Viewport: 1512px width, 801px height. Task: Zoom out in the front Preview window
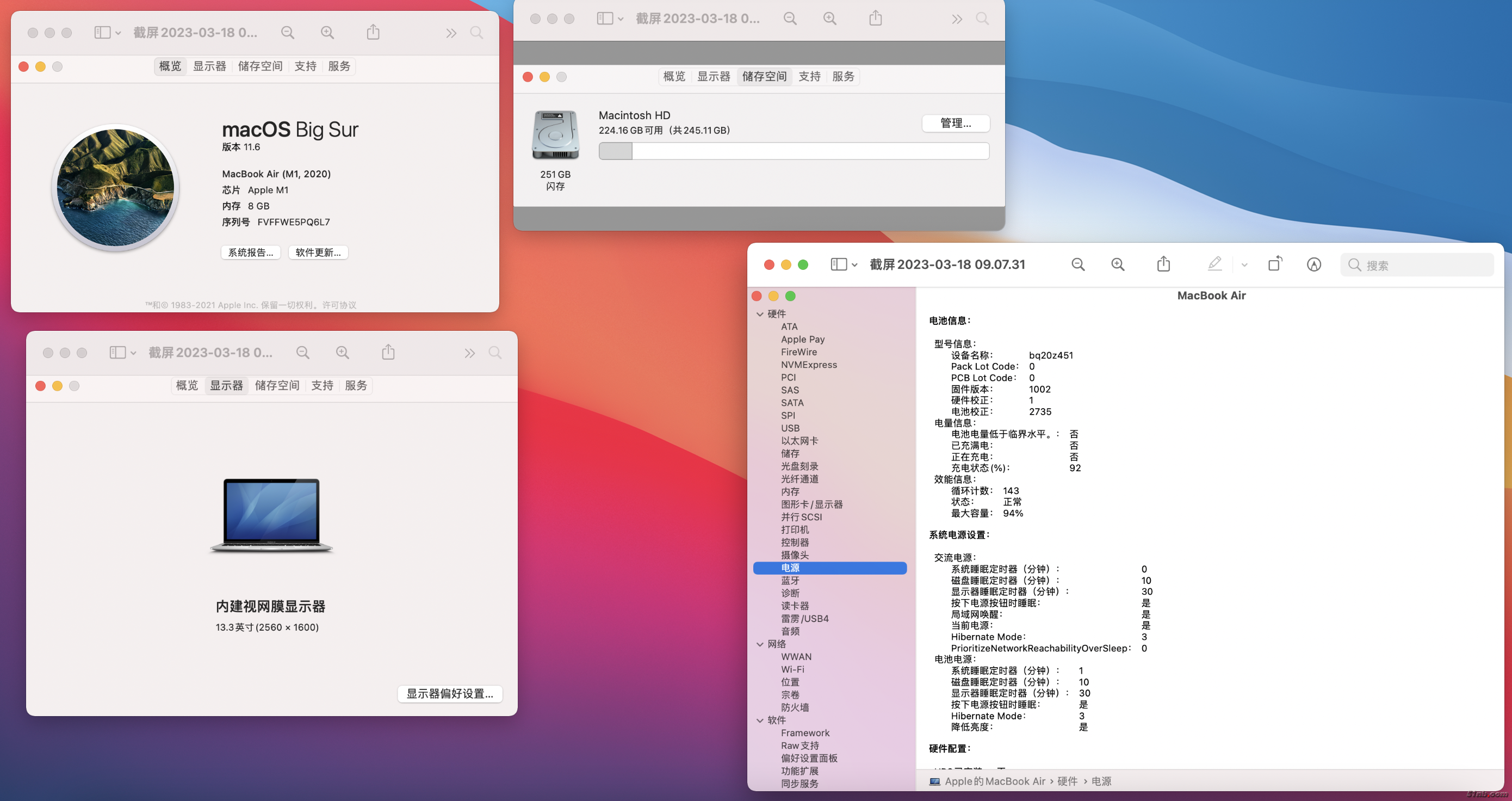click(1077, 265)
